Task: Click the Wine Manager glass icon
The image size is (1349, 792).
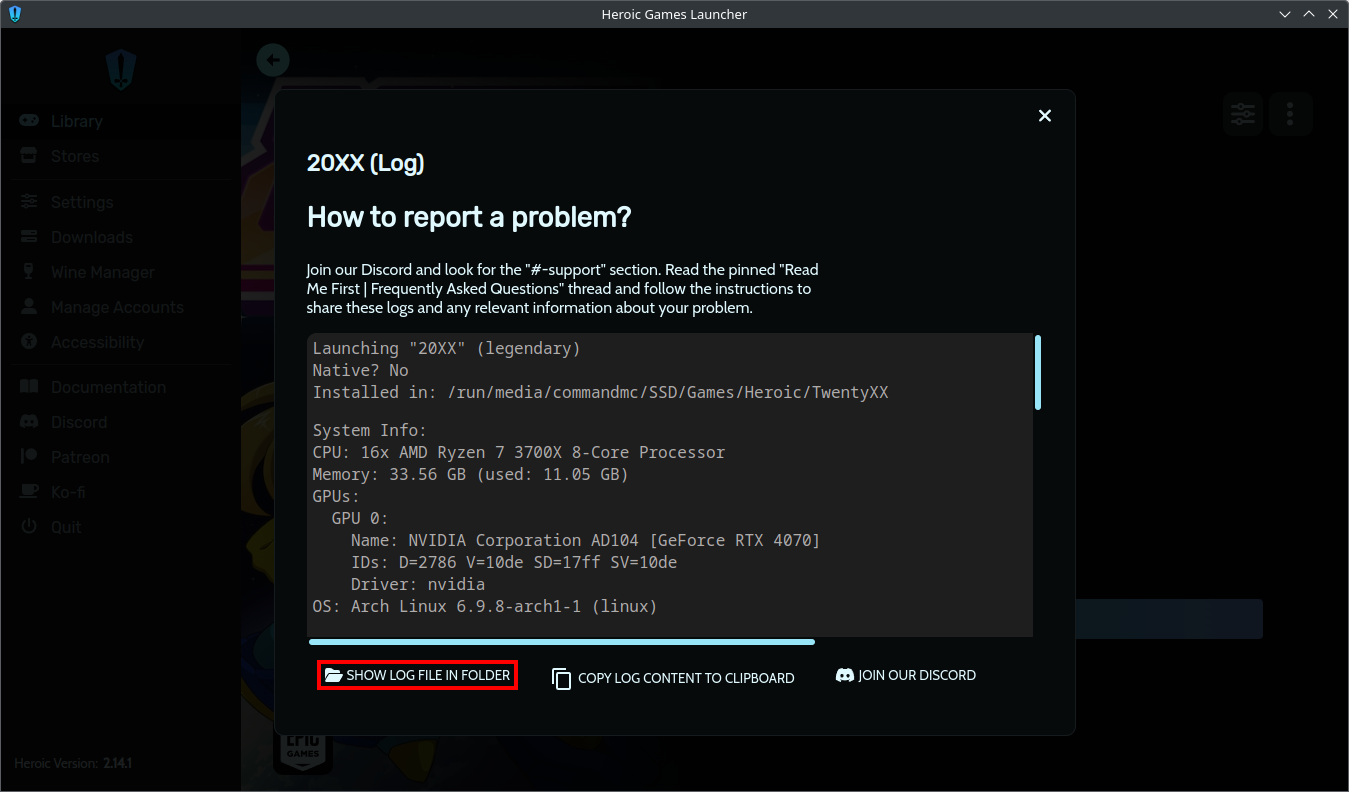Action: (29, 272)
